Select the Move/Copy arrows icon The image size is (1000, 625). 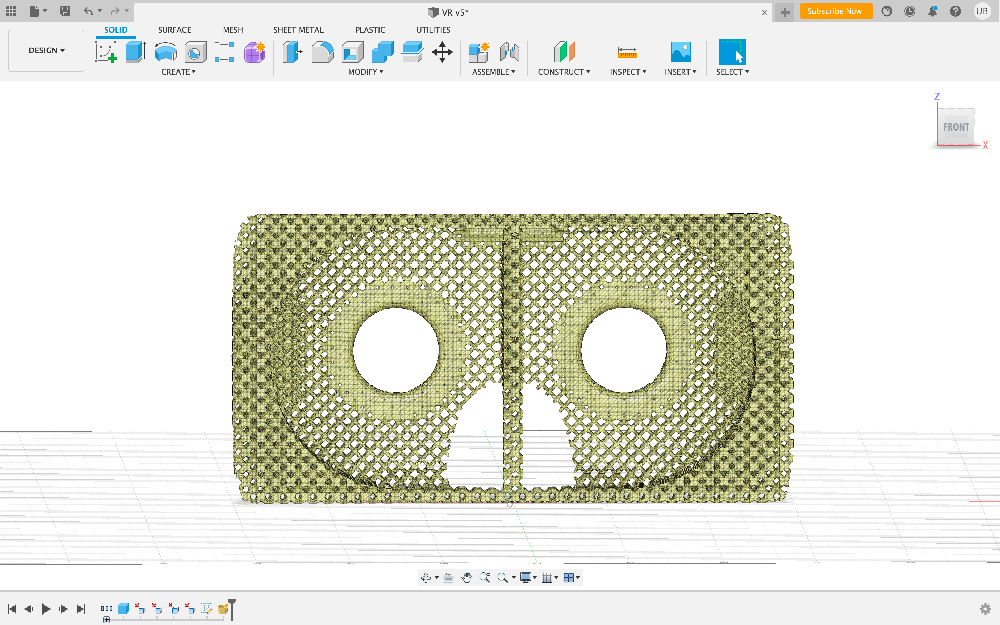point(442,52)
